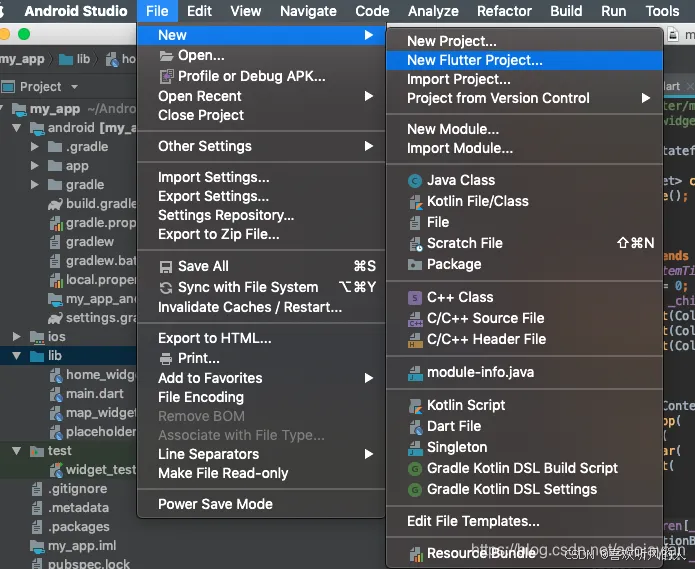
Task: Click the Open folder icon in File menu
Action: (x=166, y=56)
